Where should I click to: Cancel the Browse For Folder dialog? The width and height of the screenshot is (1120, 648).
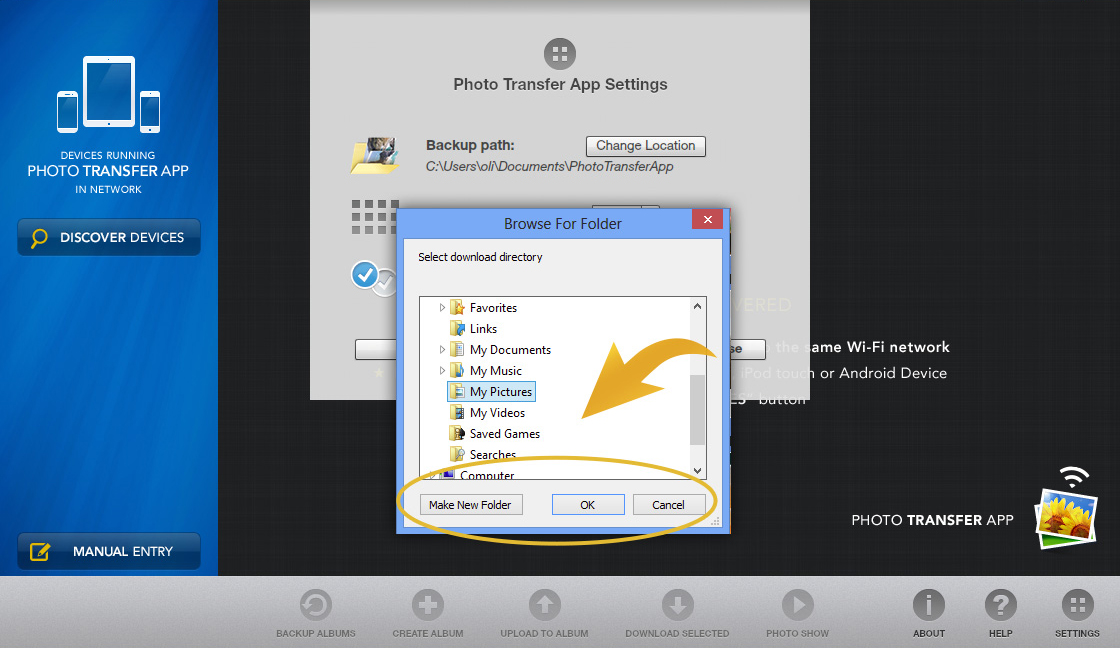click(669, 504)
